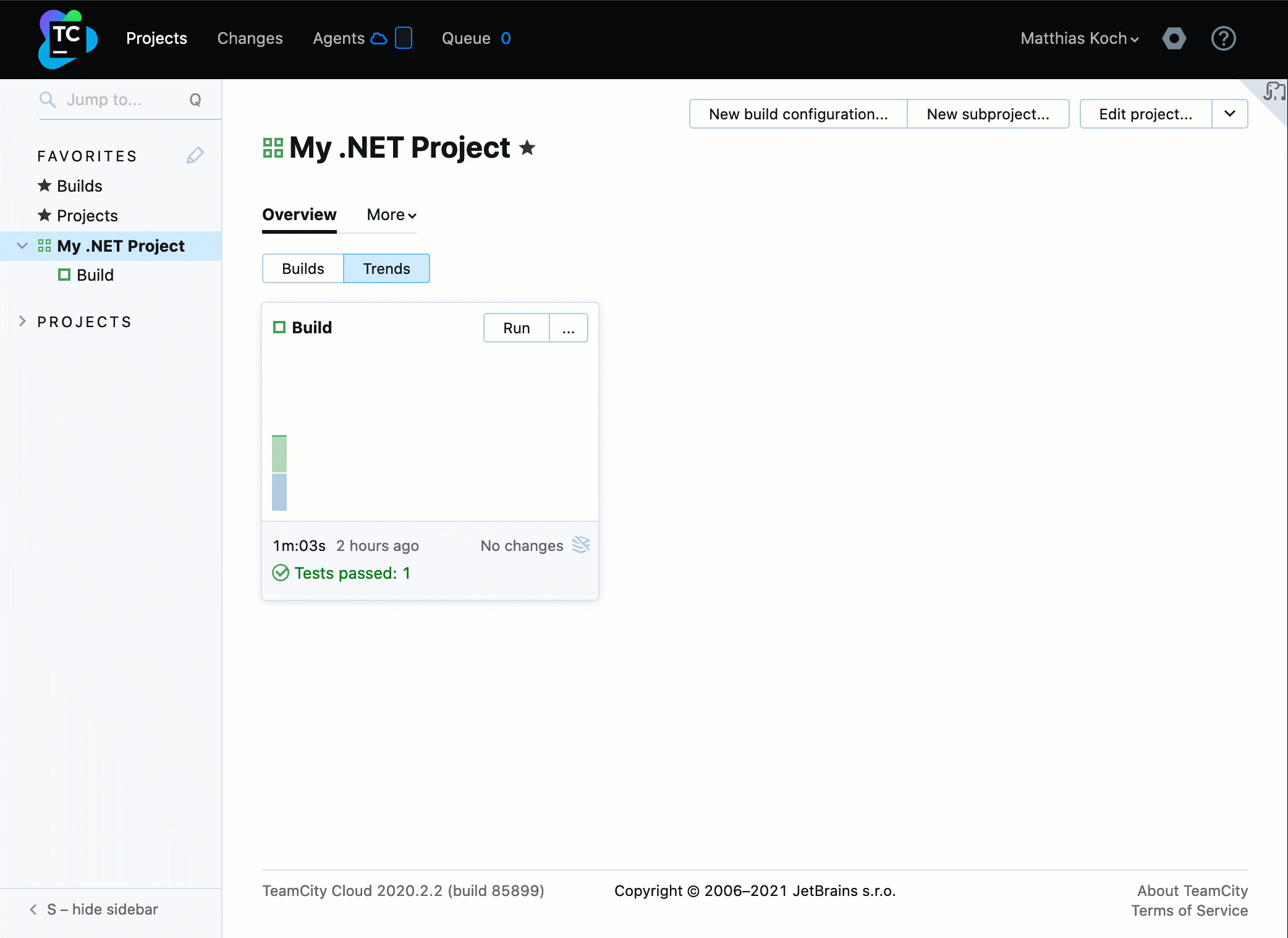Screen dimensions: 1288x938
Task: Click the green build duration bar
Action: pyautogui.click(x=279, y=454)
